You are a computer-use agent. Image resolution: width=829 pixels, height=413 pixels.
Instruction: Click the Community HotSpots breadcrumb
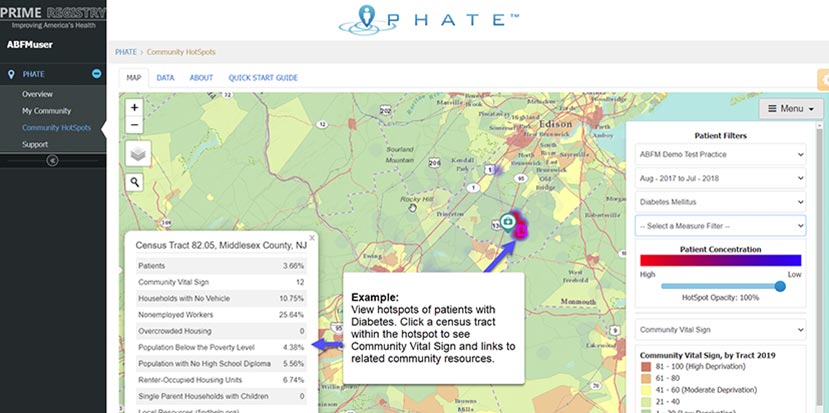tap(181, 52)
